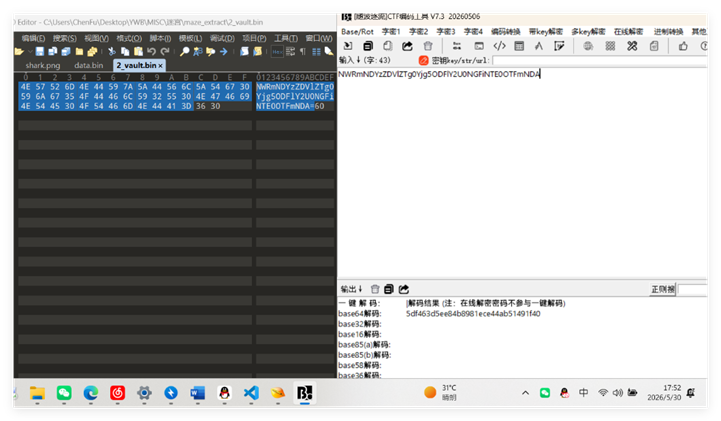Click the share arrow icon in CTF toolbar
Viewport: 721px width, 421px height.
(x=407, y=46)
